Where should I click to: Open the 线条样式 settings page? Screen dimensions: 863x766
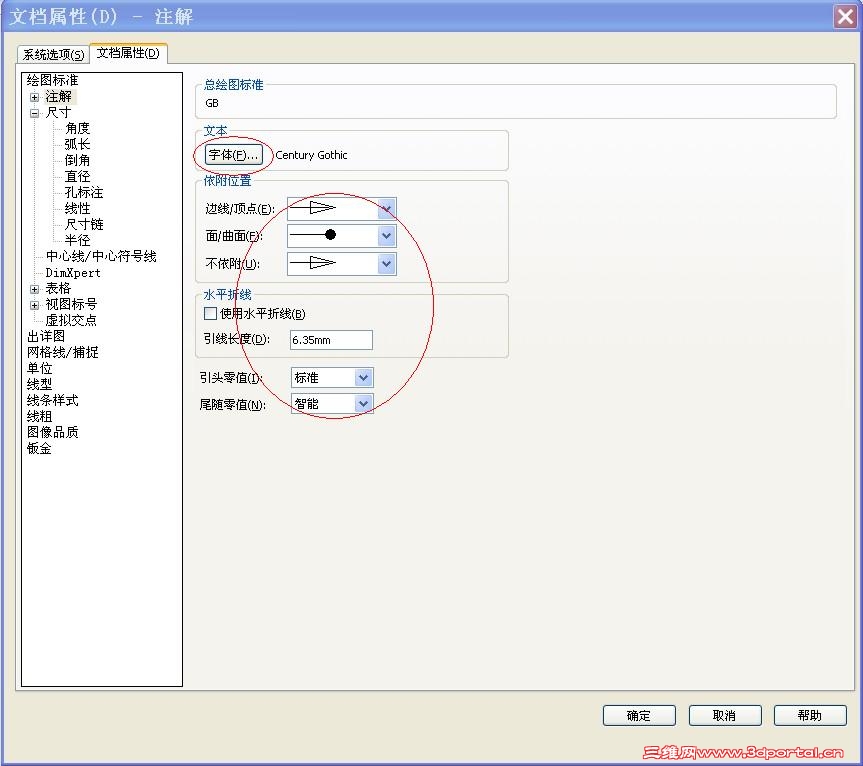[52, 400]
